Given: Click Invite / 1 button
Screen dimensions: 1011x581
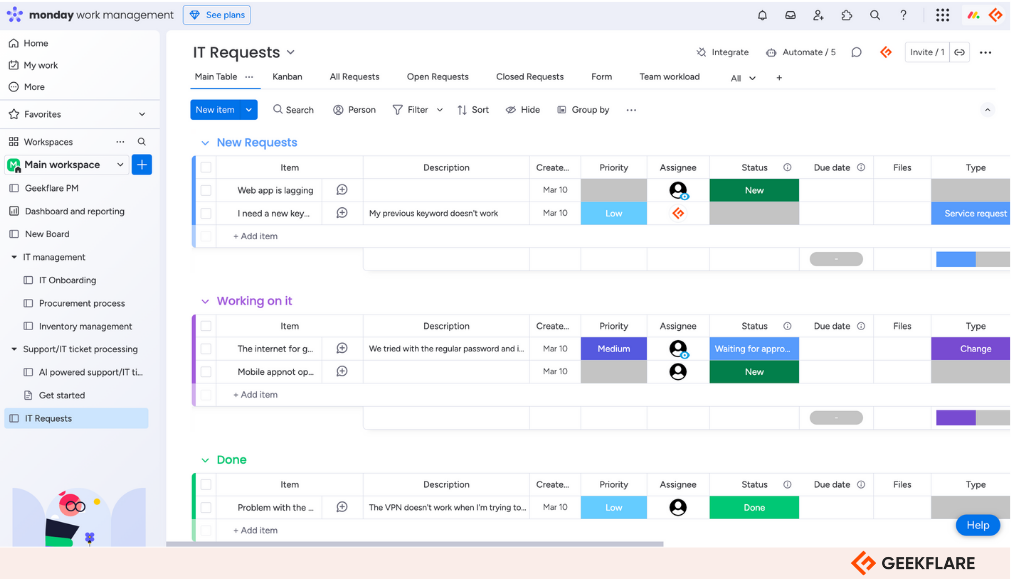Looking at the screenshot, I should 927,52.
